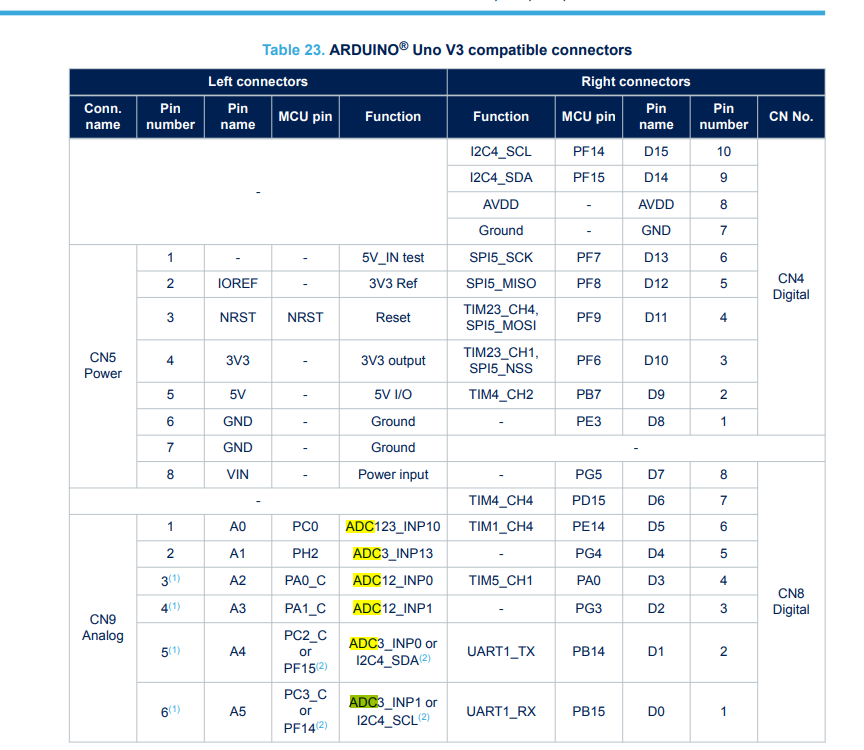Select the 'TIM1_CH4' function cell
The width and height of the screenshot is (864, 750).
501,527
